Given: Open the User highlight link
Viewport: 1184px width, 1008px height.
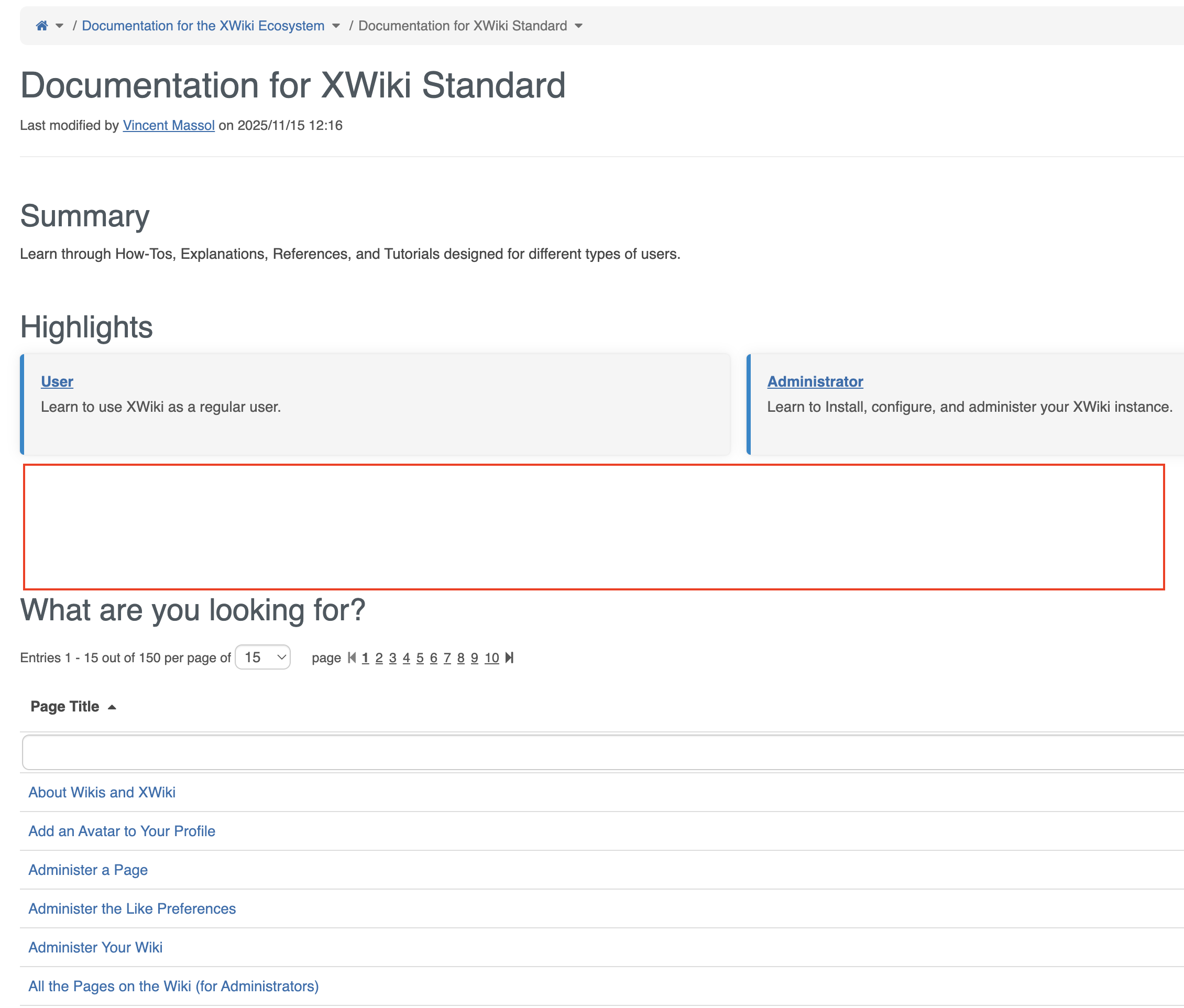Looking at the screenshot, I should [x=57, y=381].
